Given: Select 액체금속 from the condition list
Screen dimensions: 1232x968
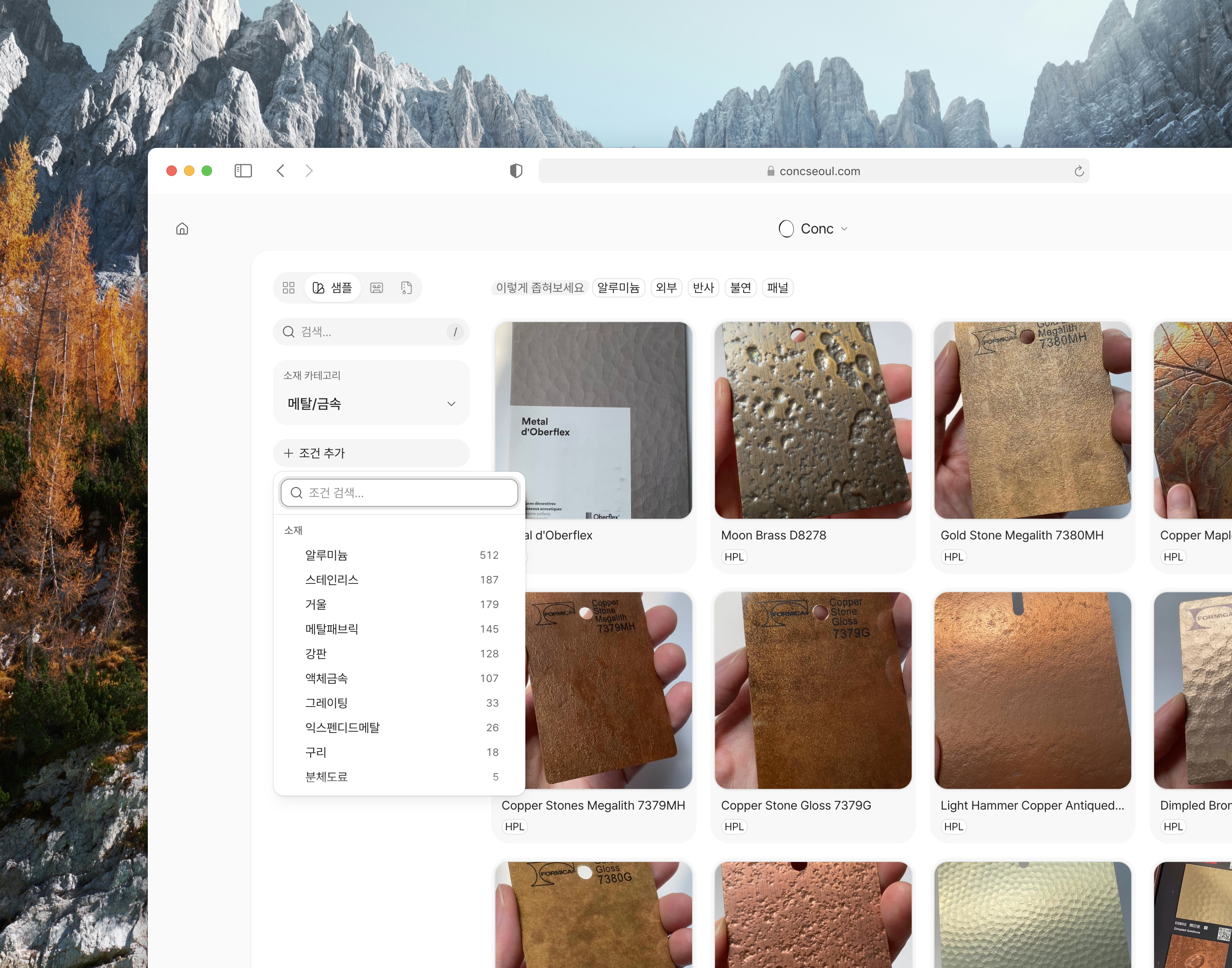Looking at the screenshot, I should 400,678.
